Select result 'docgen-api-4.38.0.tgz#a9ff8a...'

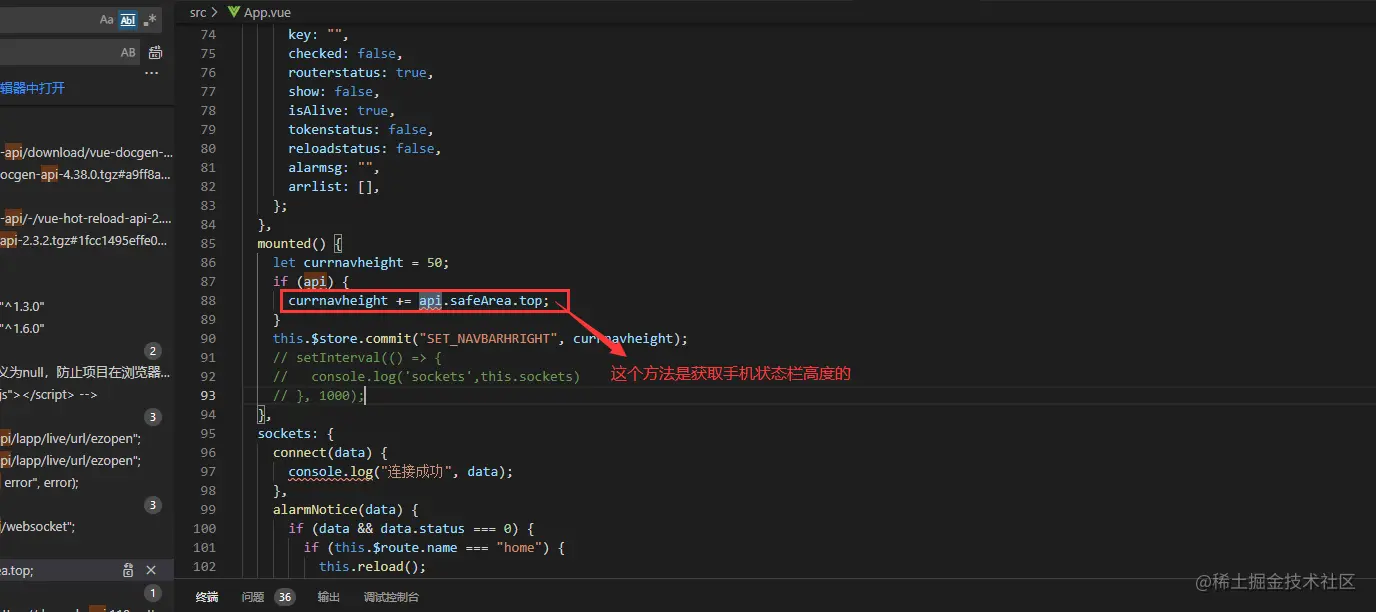click(87, 175)
